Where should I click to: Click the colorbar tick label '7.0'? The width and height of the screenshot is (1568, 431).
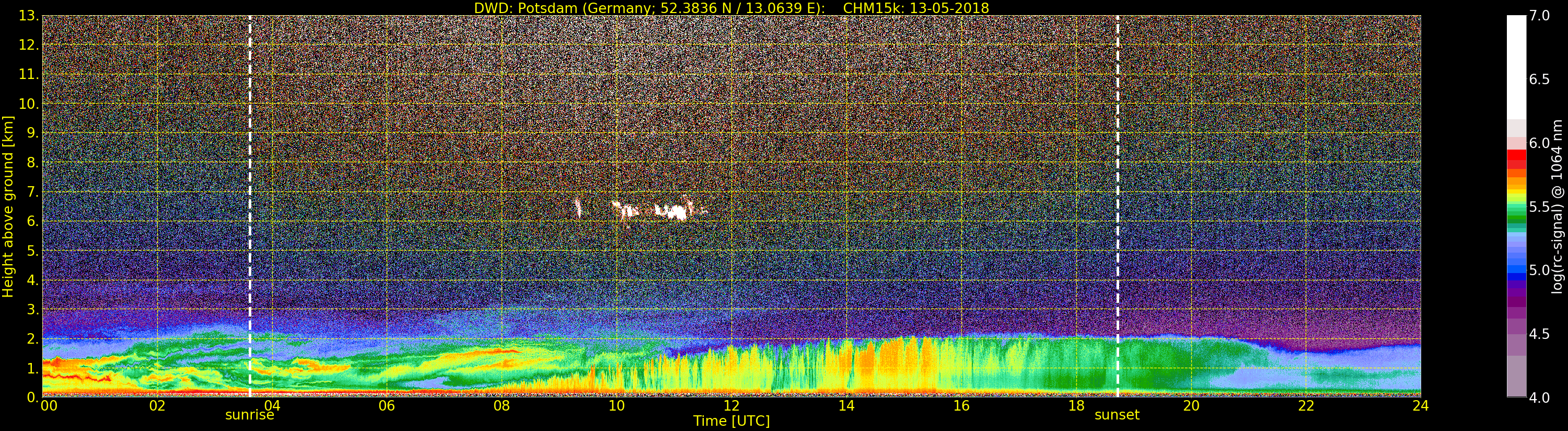pyautogui.click(x=1539, y=16)
